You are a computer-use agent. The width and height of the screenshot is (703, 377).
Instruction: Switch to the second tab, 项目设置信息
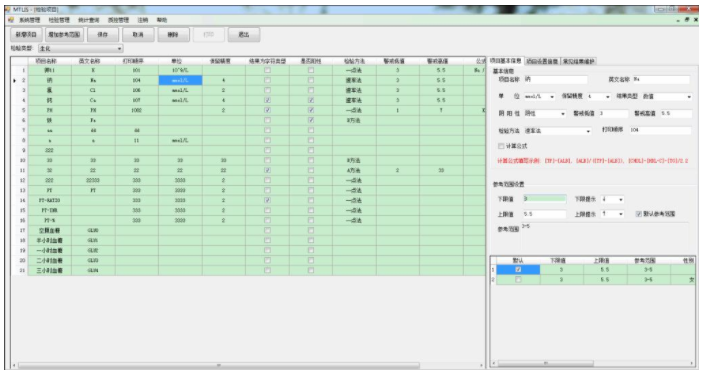click(542, 61)
